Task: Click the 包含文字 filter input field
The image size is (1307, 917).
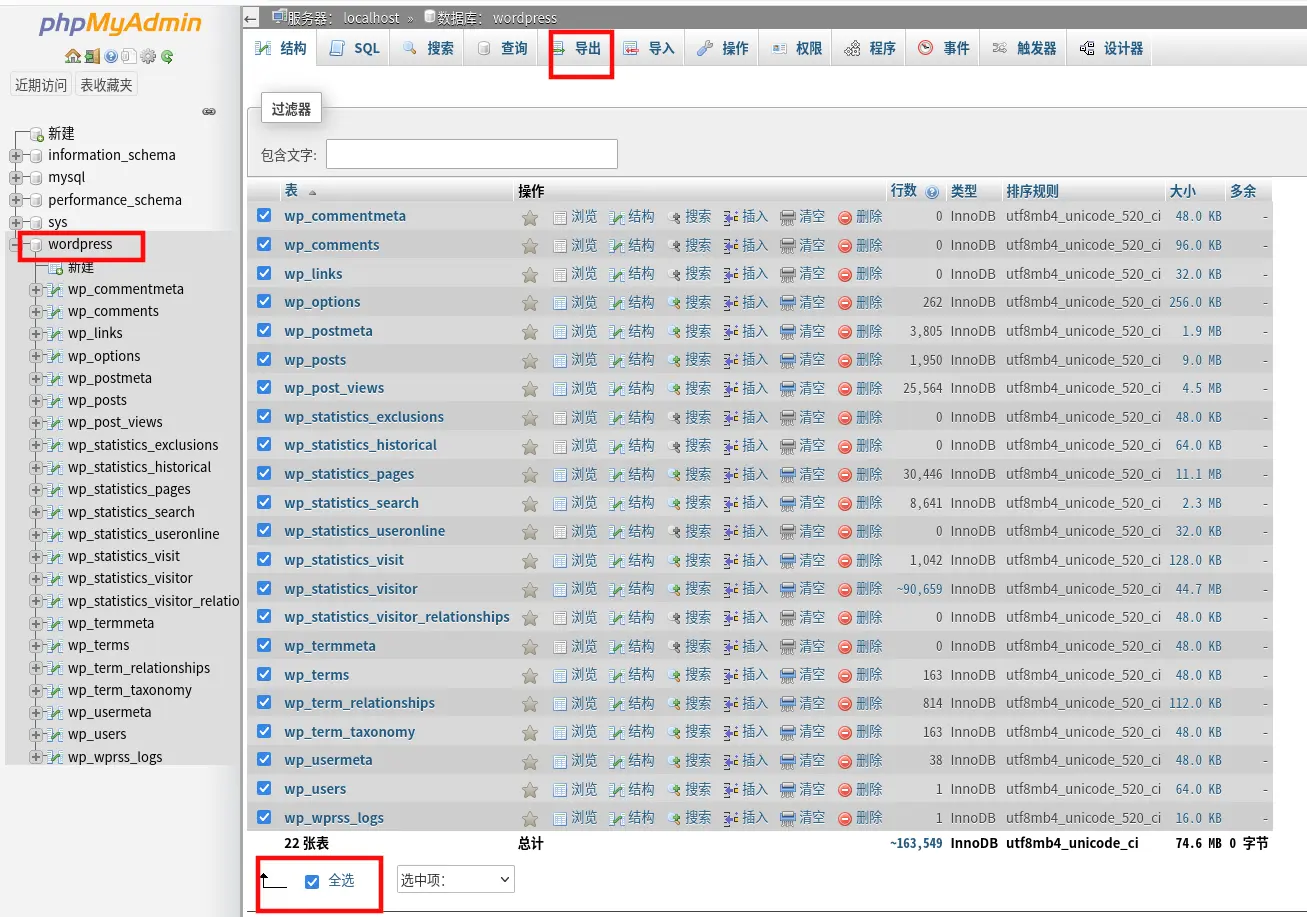Action: 471,154
